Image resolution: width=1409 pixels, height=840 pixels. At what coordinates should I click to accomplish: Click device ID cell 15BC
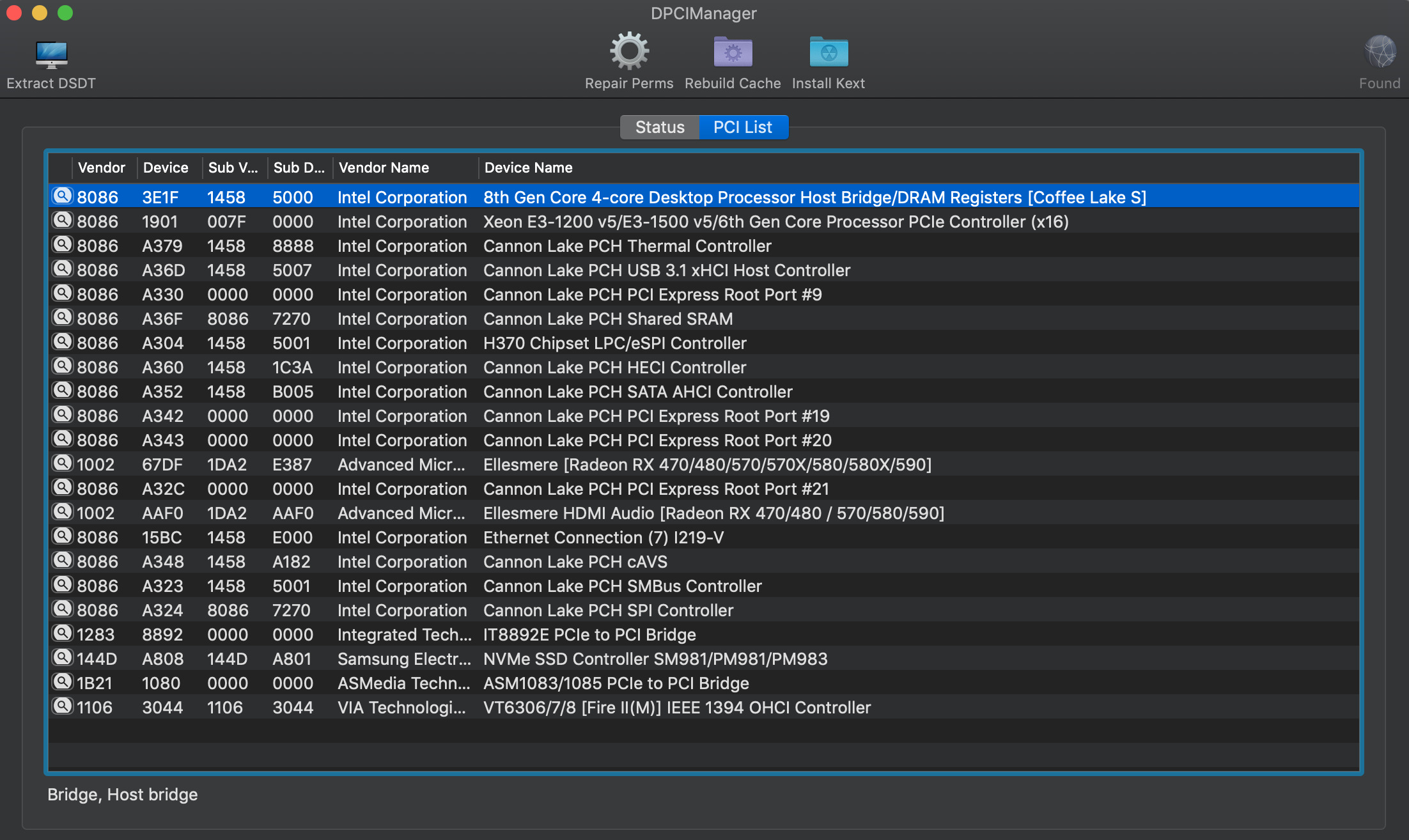click(162, 538)
